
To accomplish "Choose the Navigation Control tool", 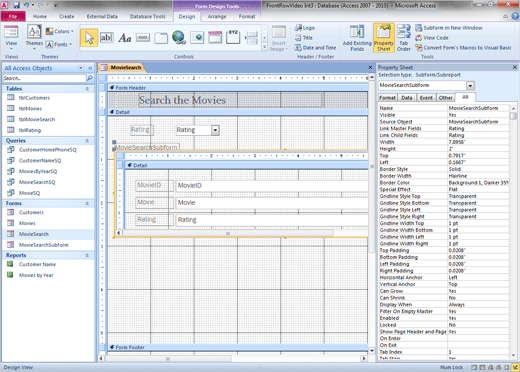I will (x=215, y=38).
